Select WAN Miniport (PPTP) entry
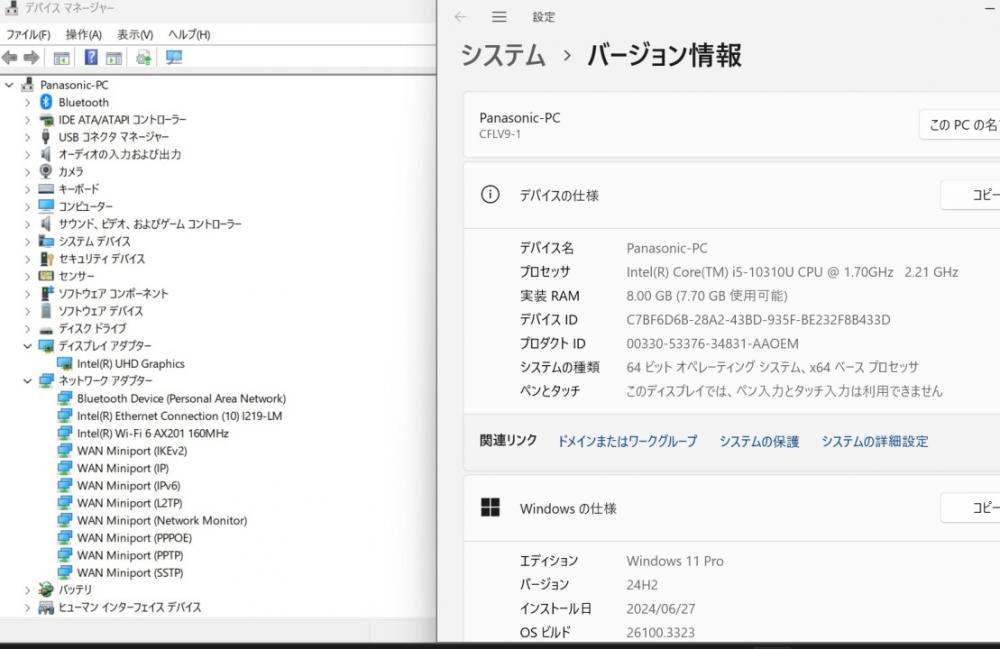The image size is (1000, 649). pos(130,555)
